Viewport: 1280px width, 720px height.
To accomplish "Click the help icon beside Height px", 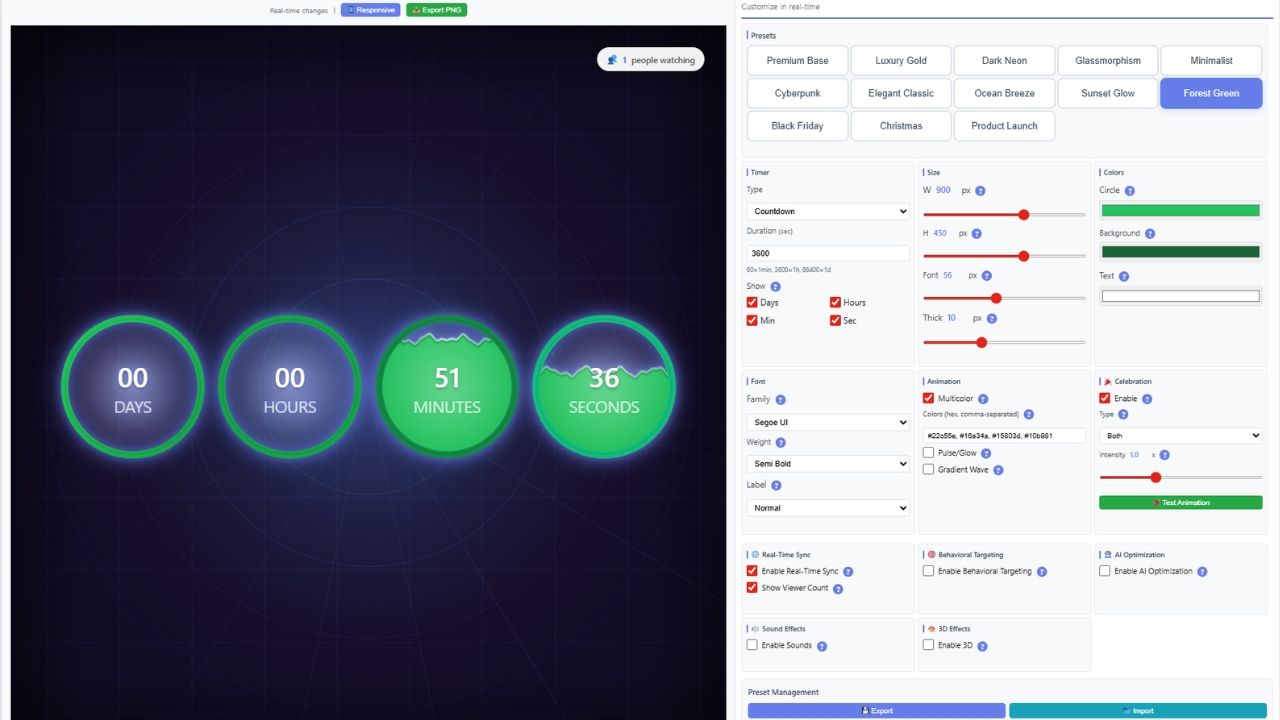I will 977,234.
